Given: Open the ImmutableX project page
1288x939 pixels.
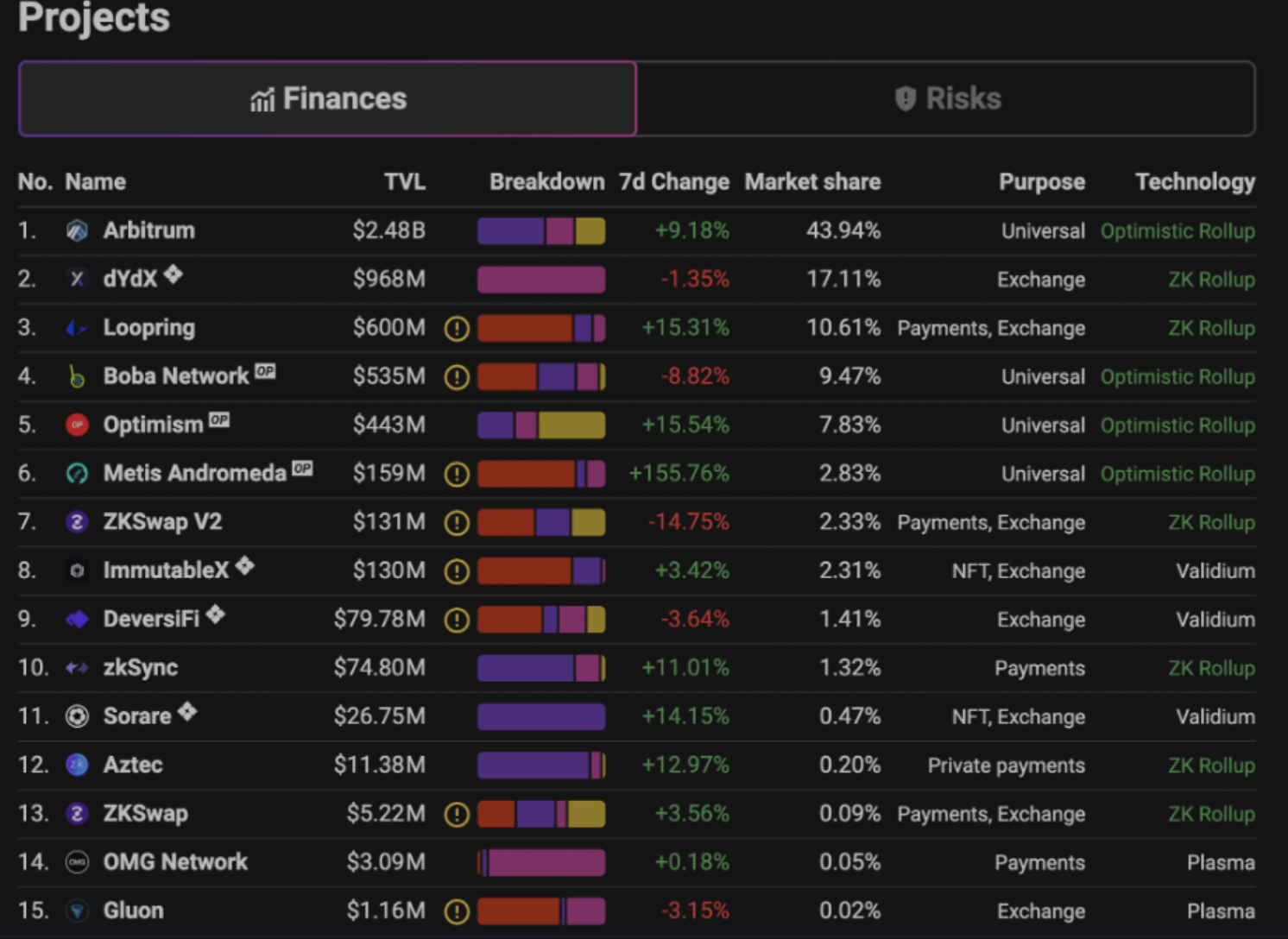Looking at the screenshot, I should (166, 570).
